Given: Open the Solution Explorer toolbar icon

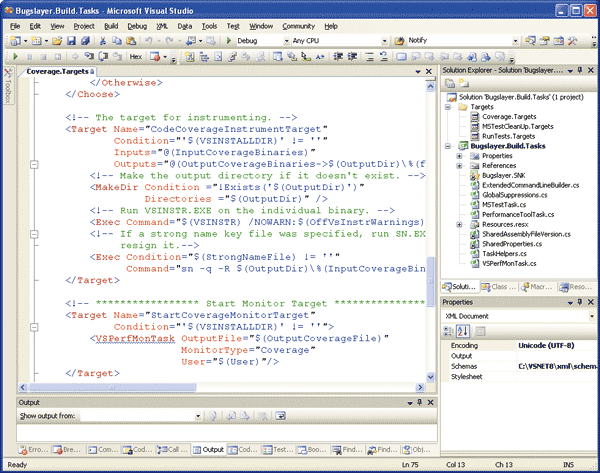Looking at the screenshot, I should tap(530, 41).
